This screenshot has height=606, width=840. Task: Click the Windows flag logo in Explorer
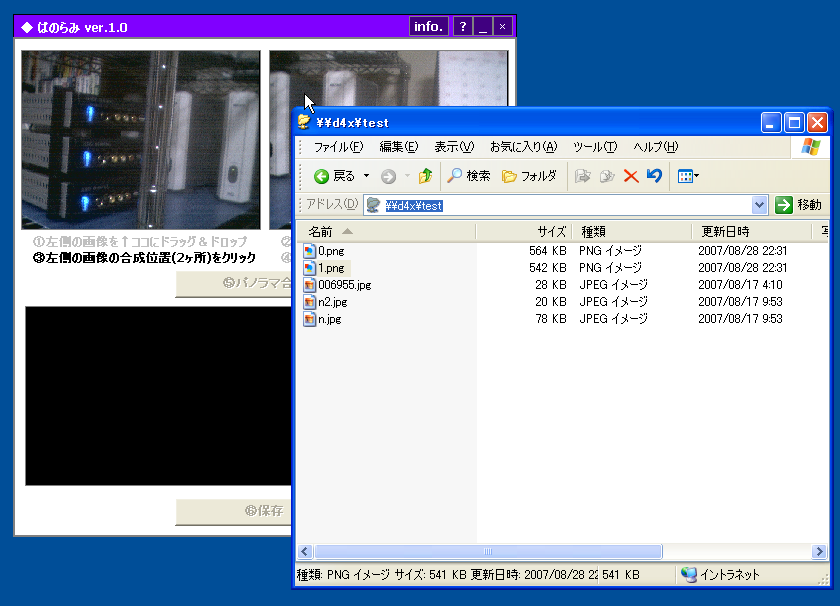811,147
